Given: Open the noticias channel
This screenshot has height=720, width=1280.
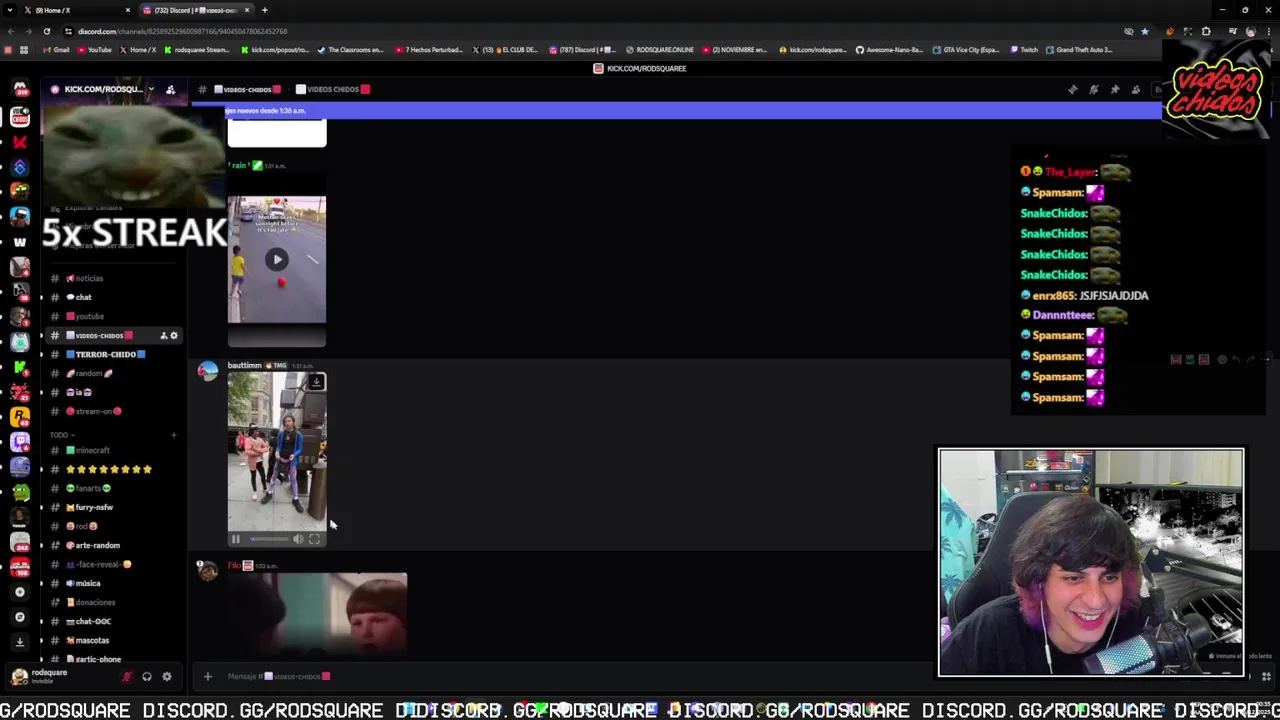Looking at the screenshot, I should [x=112, y=278].
